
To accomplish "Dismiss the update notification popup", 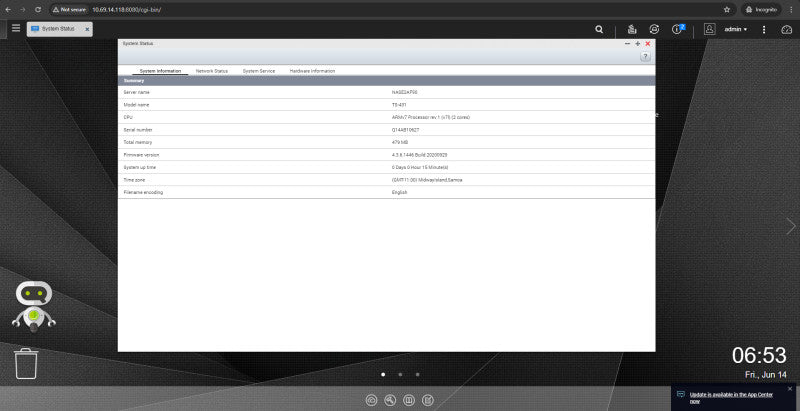I will point(790,389).
